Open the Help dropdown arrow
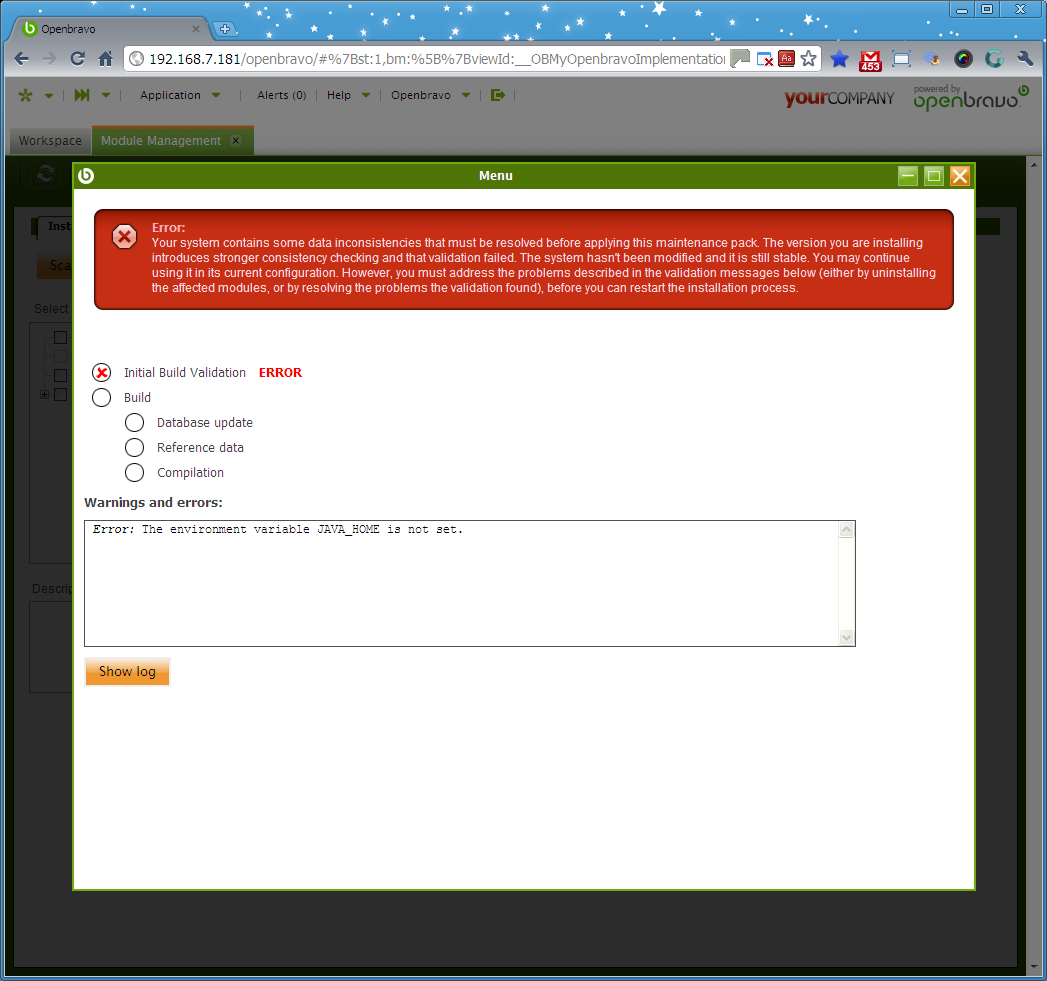The width and height of the screenshot is (1047, 981). point(366,95)
